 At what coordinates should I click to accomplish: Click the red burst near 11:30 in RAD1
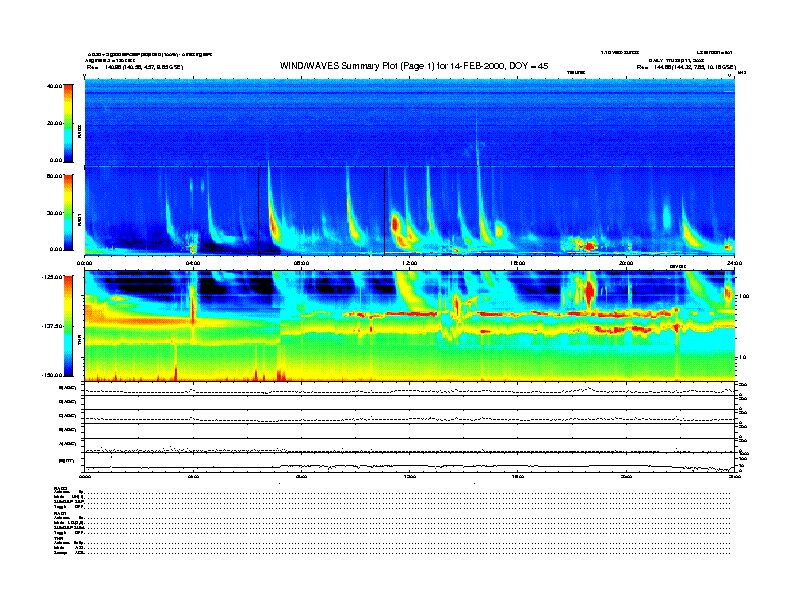point(395,224)
